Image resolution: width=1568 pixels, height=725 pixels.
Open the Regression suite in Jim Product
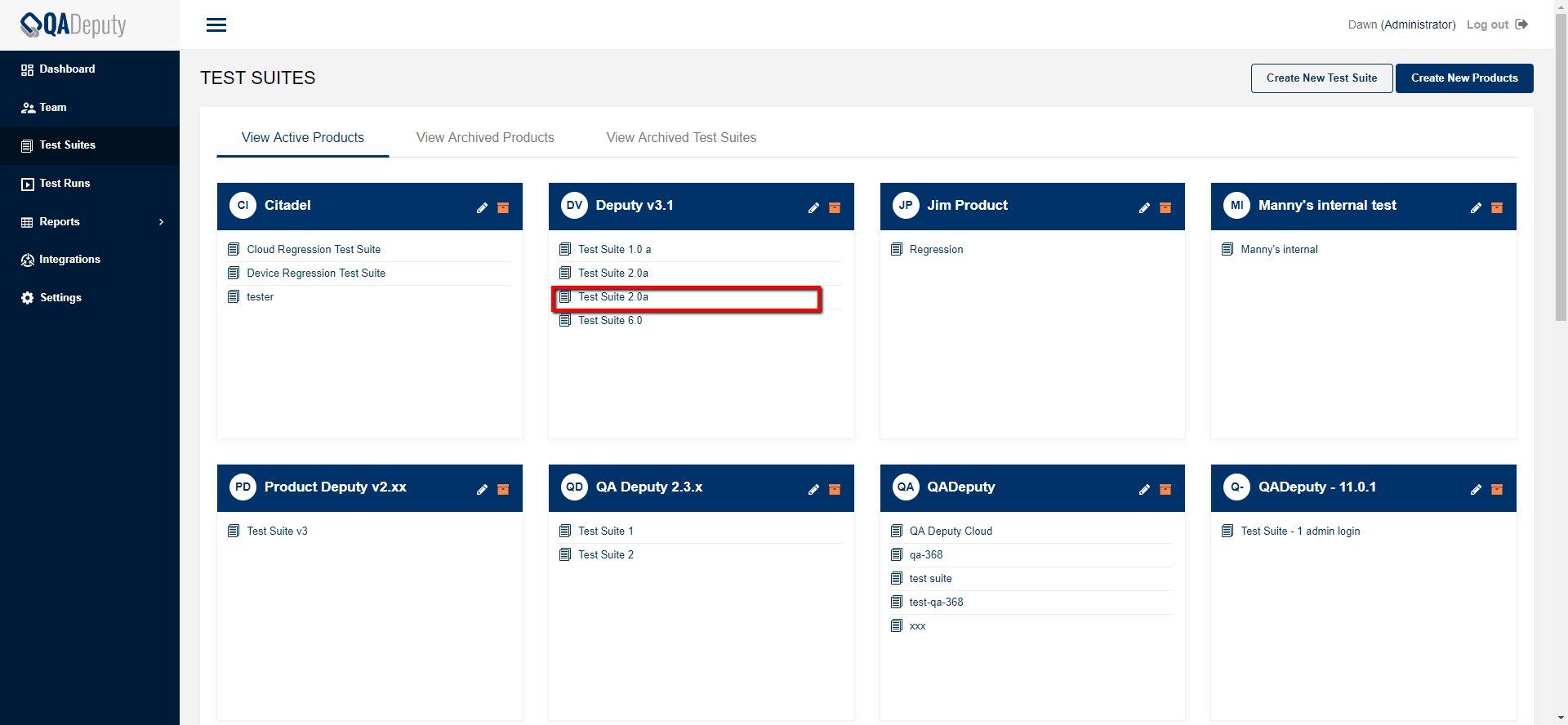[936, 249]
